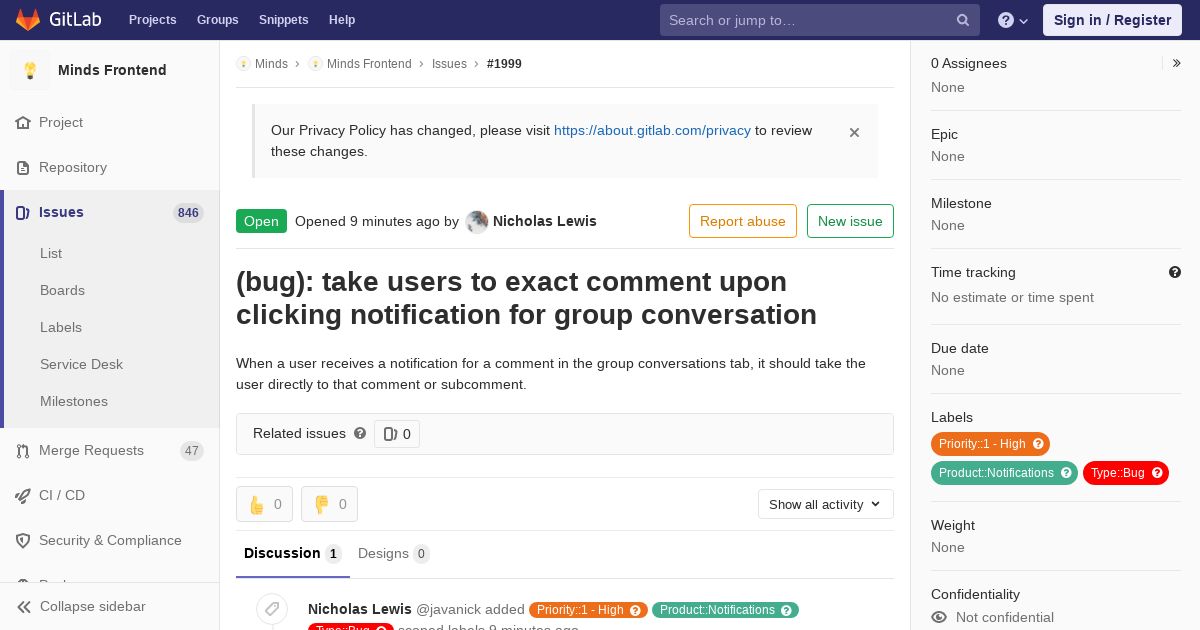Open Snippets in top navigation
Screen dimensions: 1200x630
pyautogui.click(x=284, y=20)
